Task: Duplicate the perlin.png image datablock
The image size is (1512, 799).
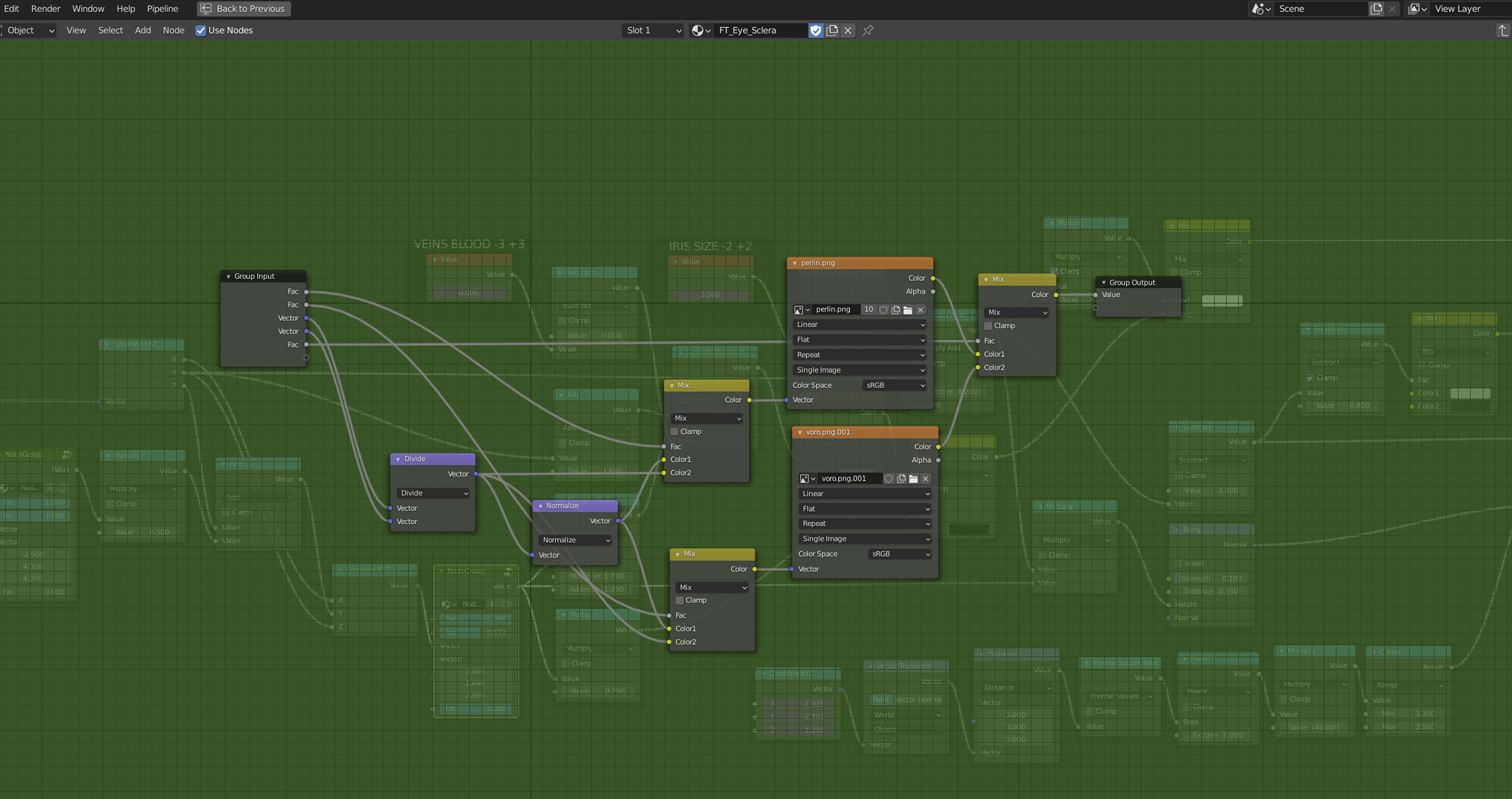Action: pyautogui.click(x=895, y=309)
